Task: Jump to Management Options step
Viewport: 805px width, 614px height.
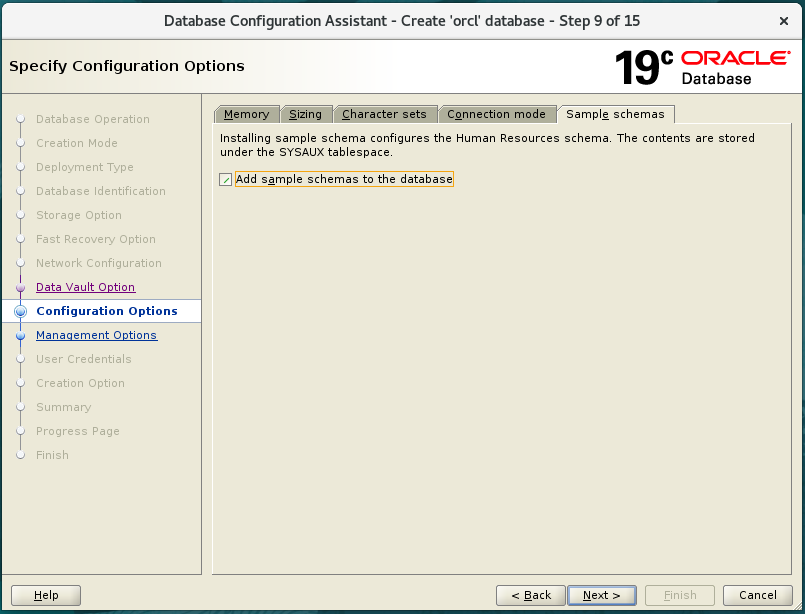Action: (x=97, y=335)
